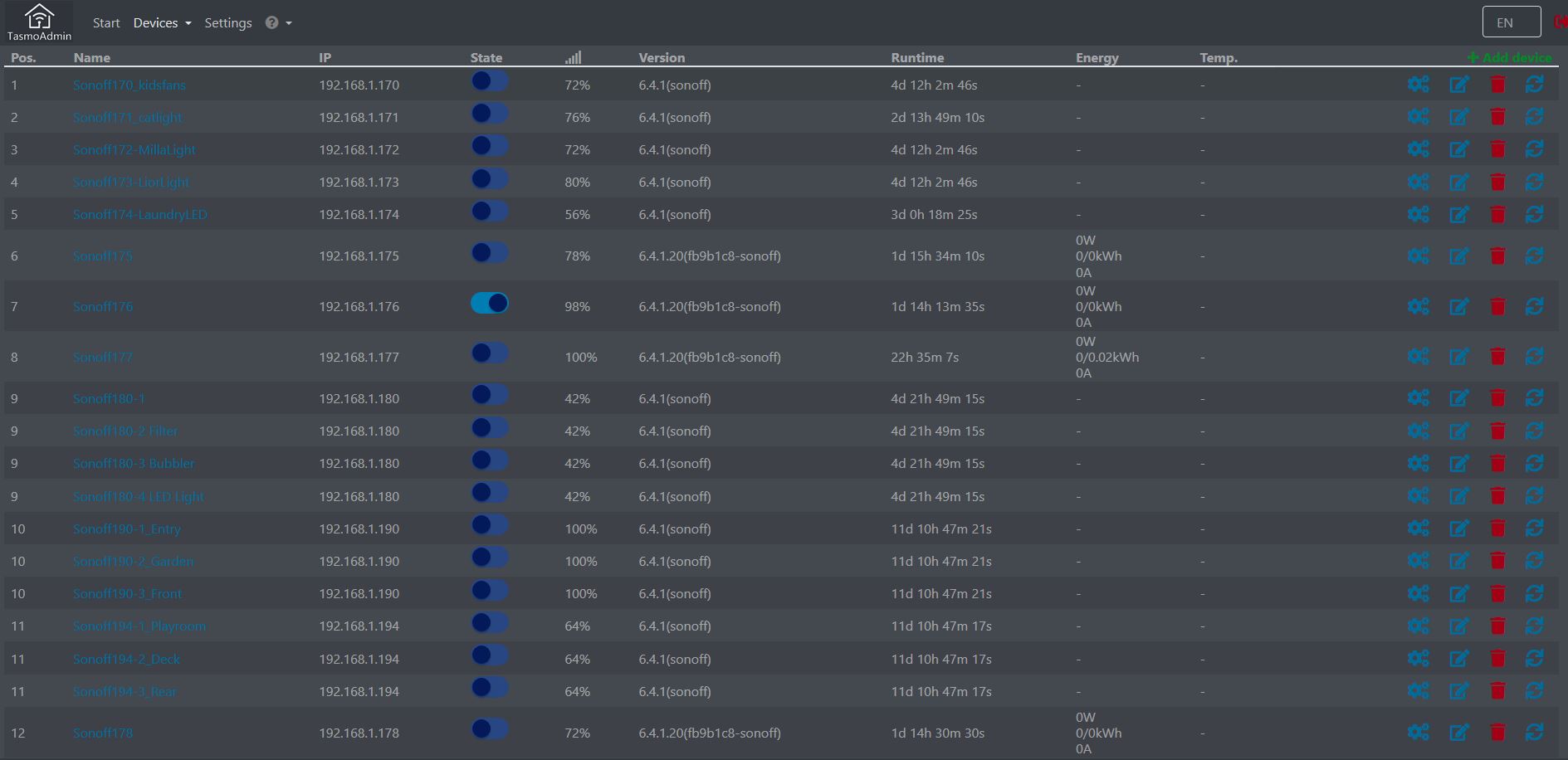The width and height of the screenshot is (1568, 760).
Task: Open the Sonoff190-2_Garden device link
Action: pos(133,561)
